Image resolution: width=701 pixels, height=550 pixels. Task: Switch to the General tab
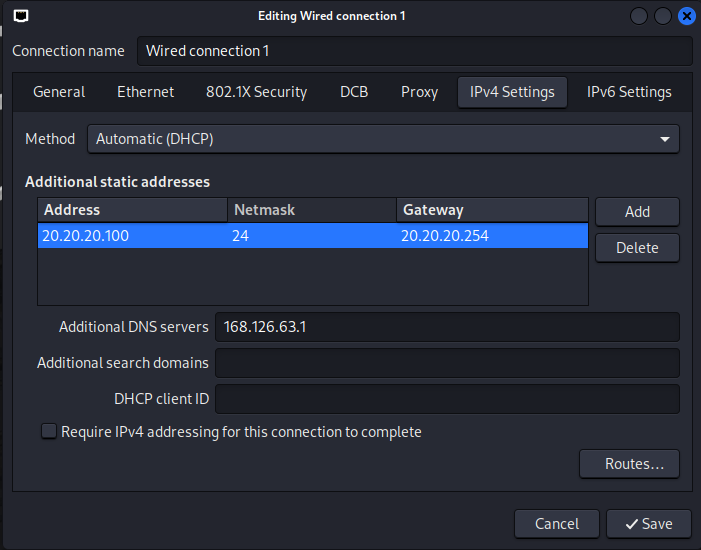59,92
